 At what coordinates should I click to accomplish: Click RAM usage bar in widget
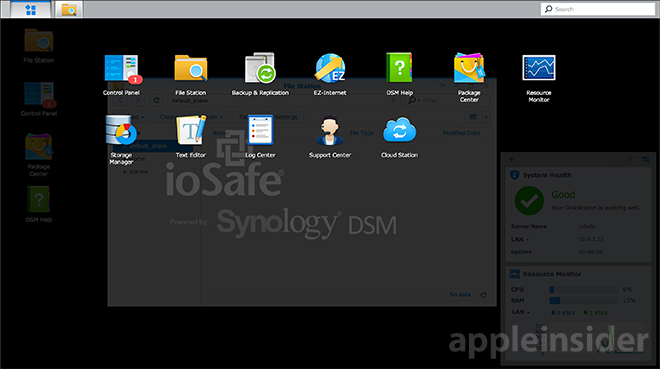point(583,300)
